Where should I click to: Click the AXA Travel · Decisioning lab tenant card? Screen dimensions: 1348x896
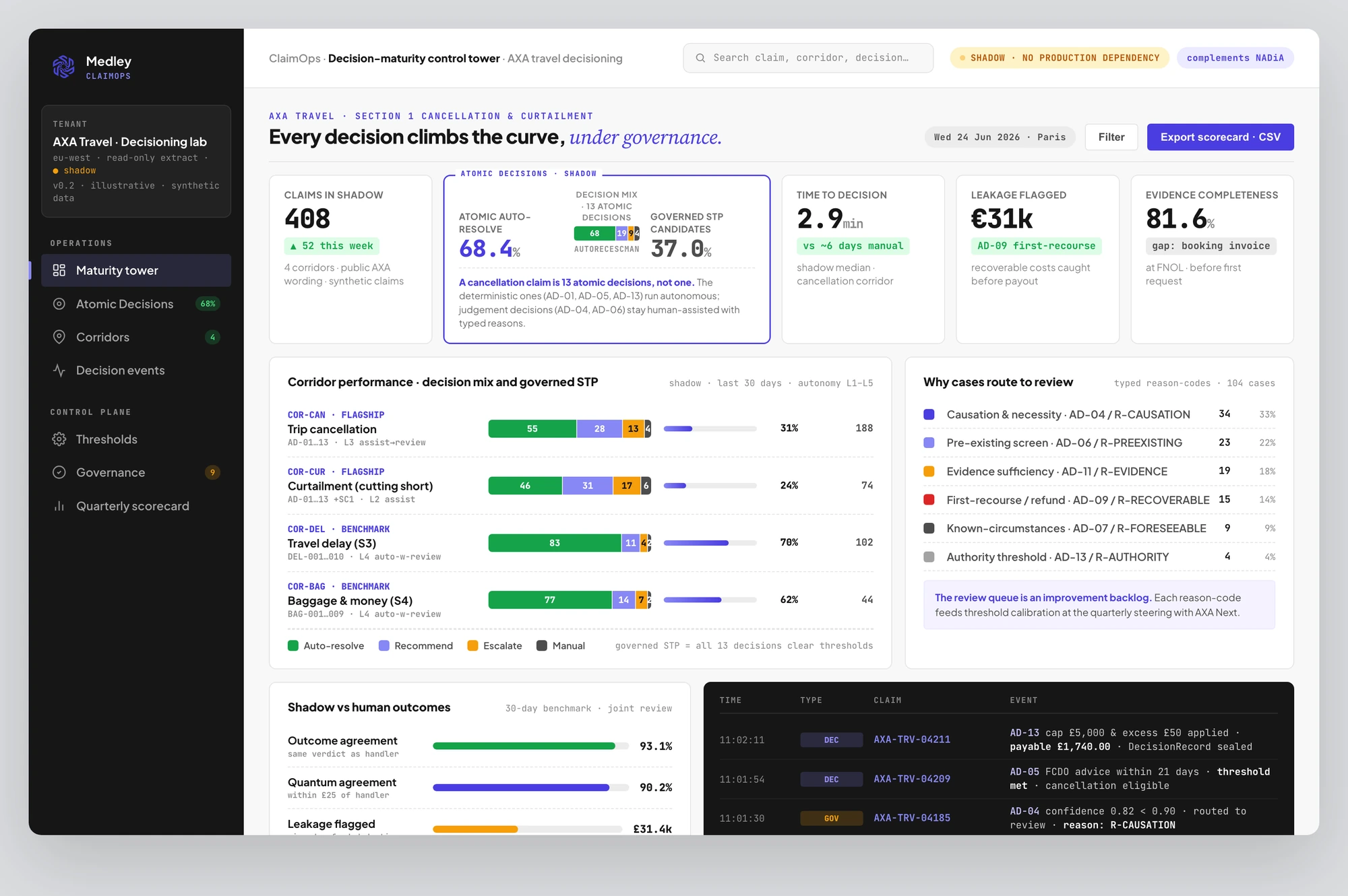point(136,161)
